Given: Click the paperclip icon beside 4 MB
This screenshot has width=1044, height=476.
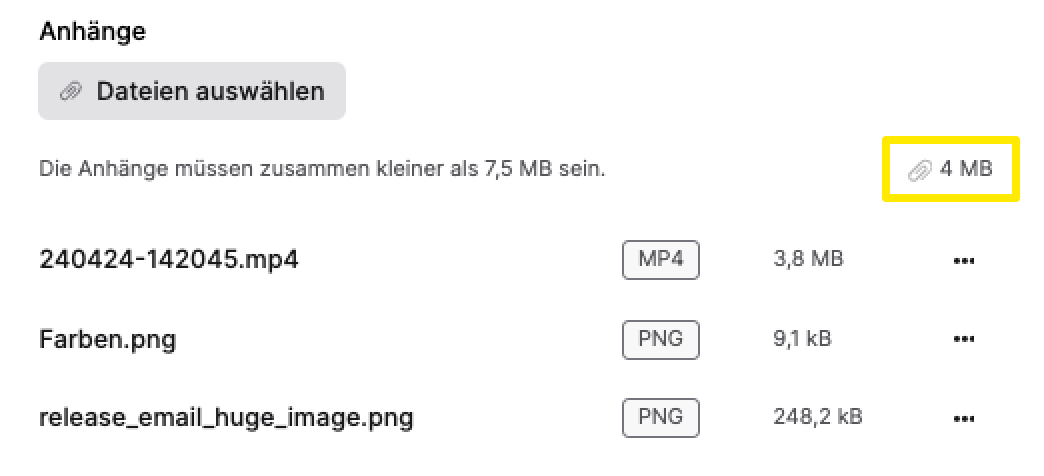Looking at the screenshot, I should tap(919, 170).
